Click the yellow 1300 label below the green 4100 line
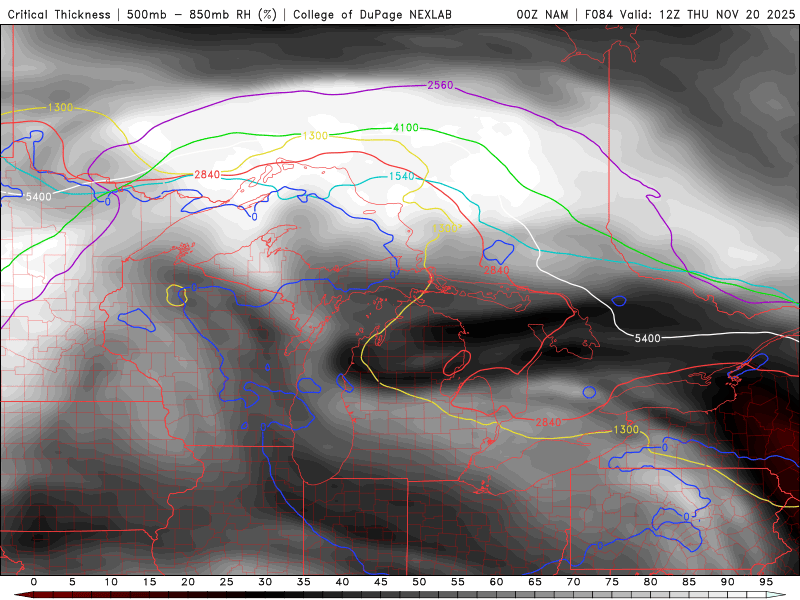This screenshot has width=800, height=600. point(315,136)
